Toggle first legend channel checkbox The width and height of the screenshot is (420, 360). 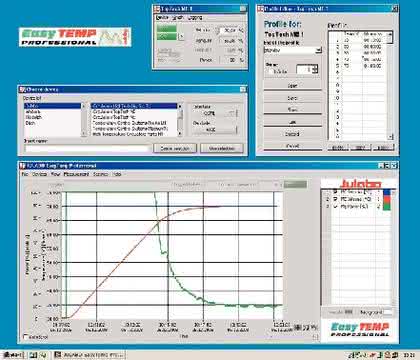pos(335,192)
